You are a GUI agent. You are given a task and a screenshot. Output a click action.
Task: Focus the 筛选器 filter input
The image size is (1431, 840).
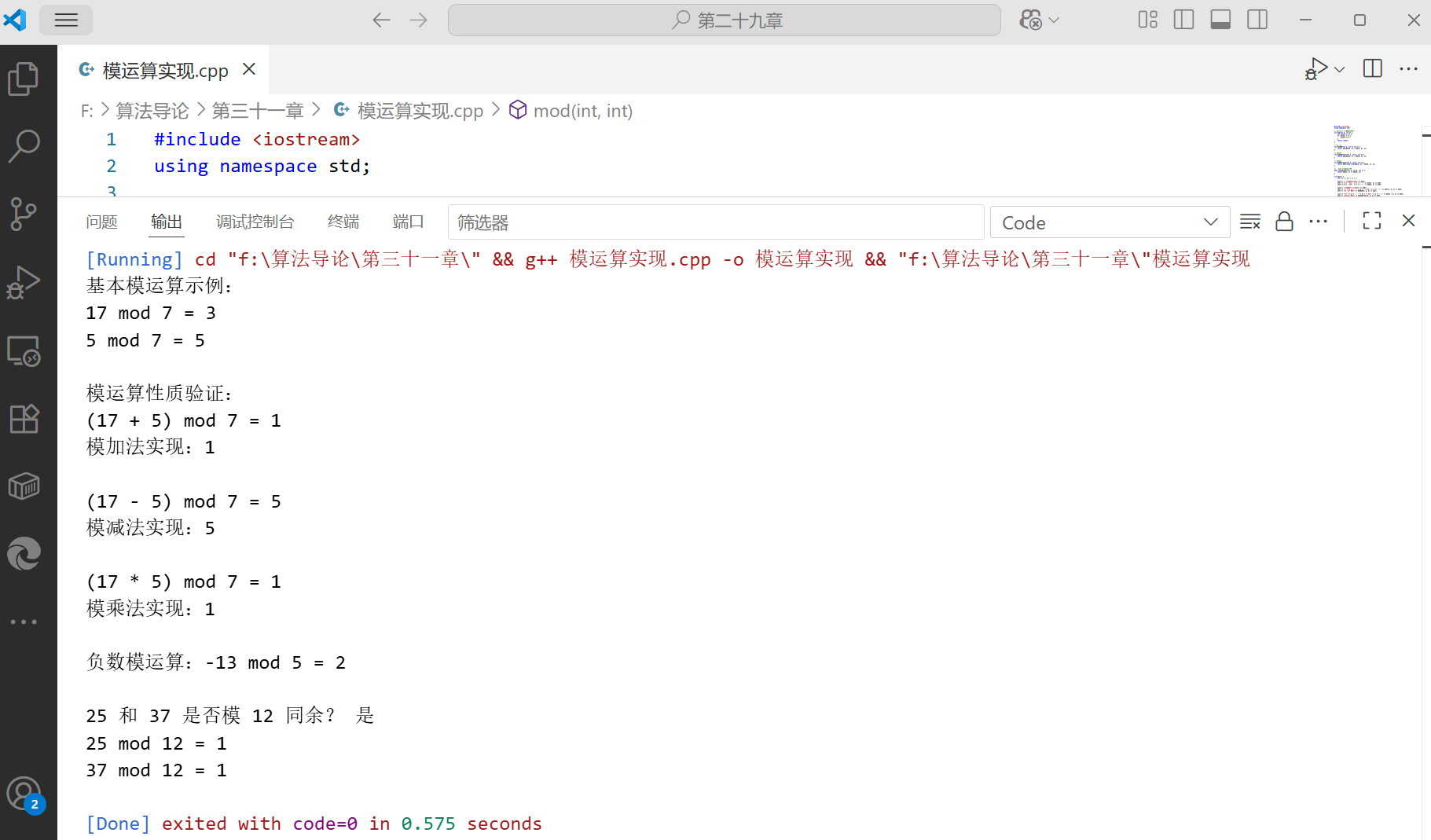[716, 222]
